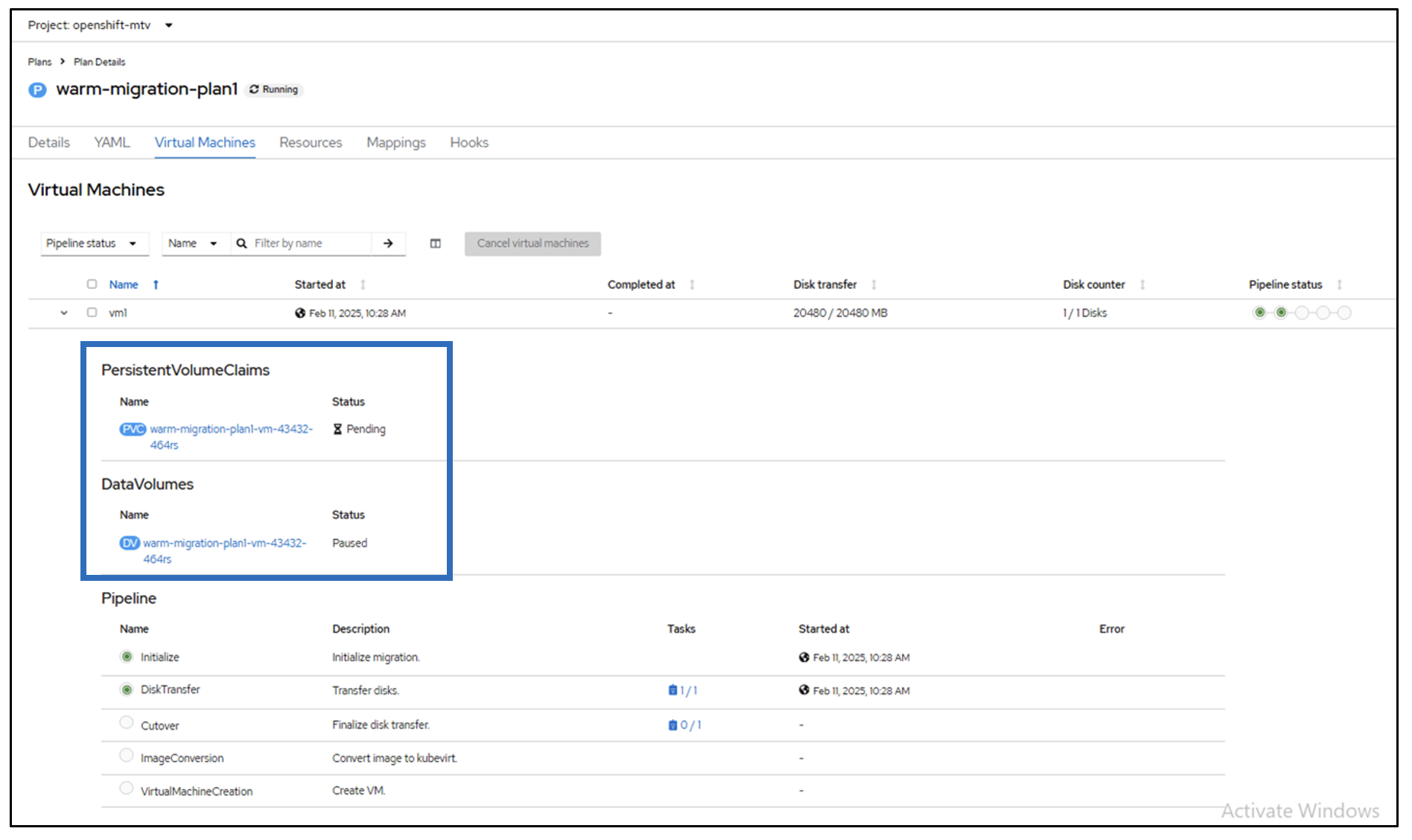
Task: Click Plans breadcrumb link
Action: tap(39, 62)
